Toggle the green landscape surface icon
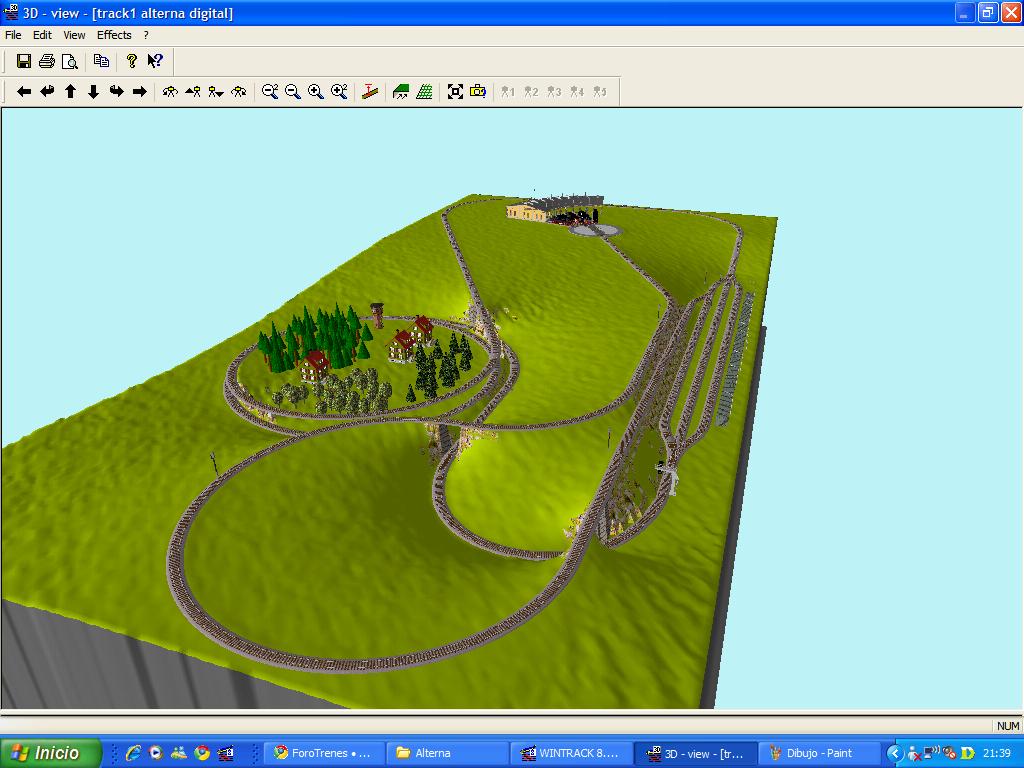Image resolution: width=1024 pixels, height=768 pixels. pos(401,91)
